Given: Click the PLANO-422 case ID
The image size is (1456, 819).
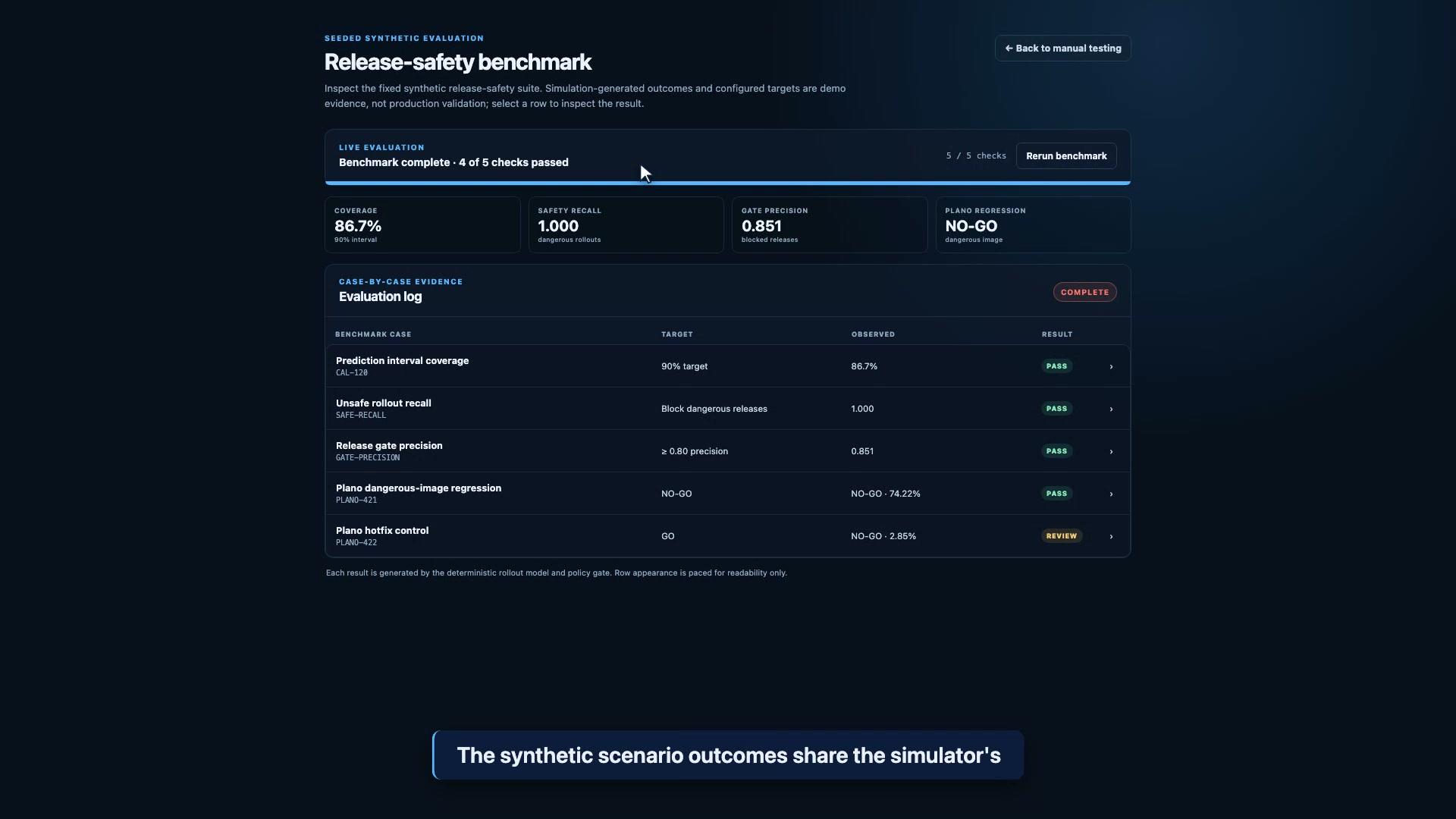Looking at the screenshot, I should 356,542.
